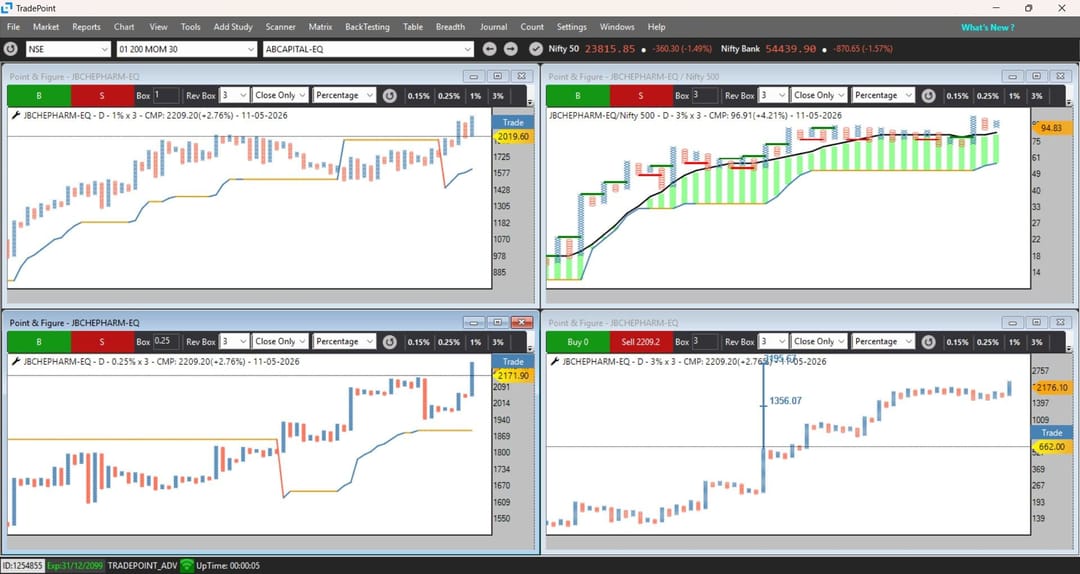Click red S button in top-left chart

(102, 96)
